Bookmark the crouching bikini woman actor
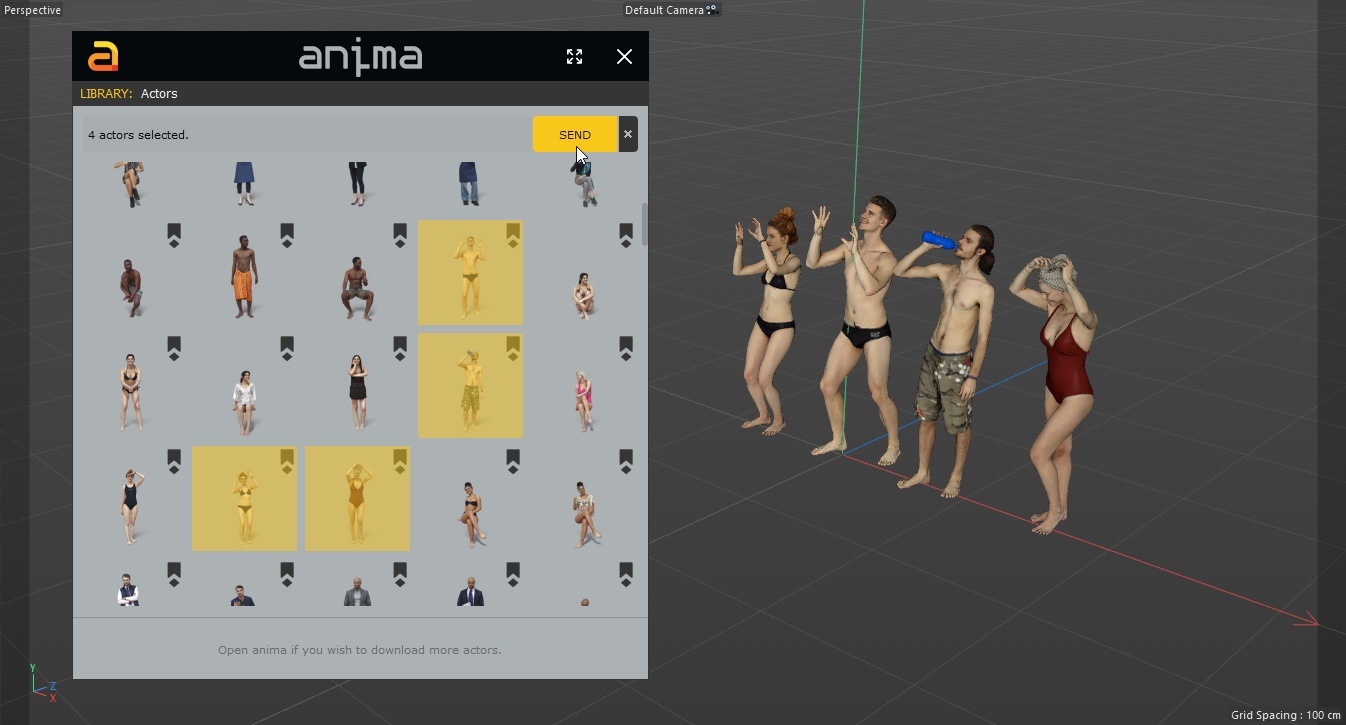This screenshot has width=1346, height=725. pyautogui.click(x=625, y=235)
